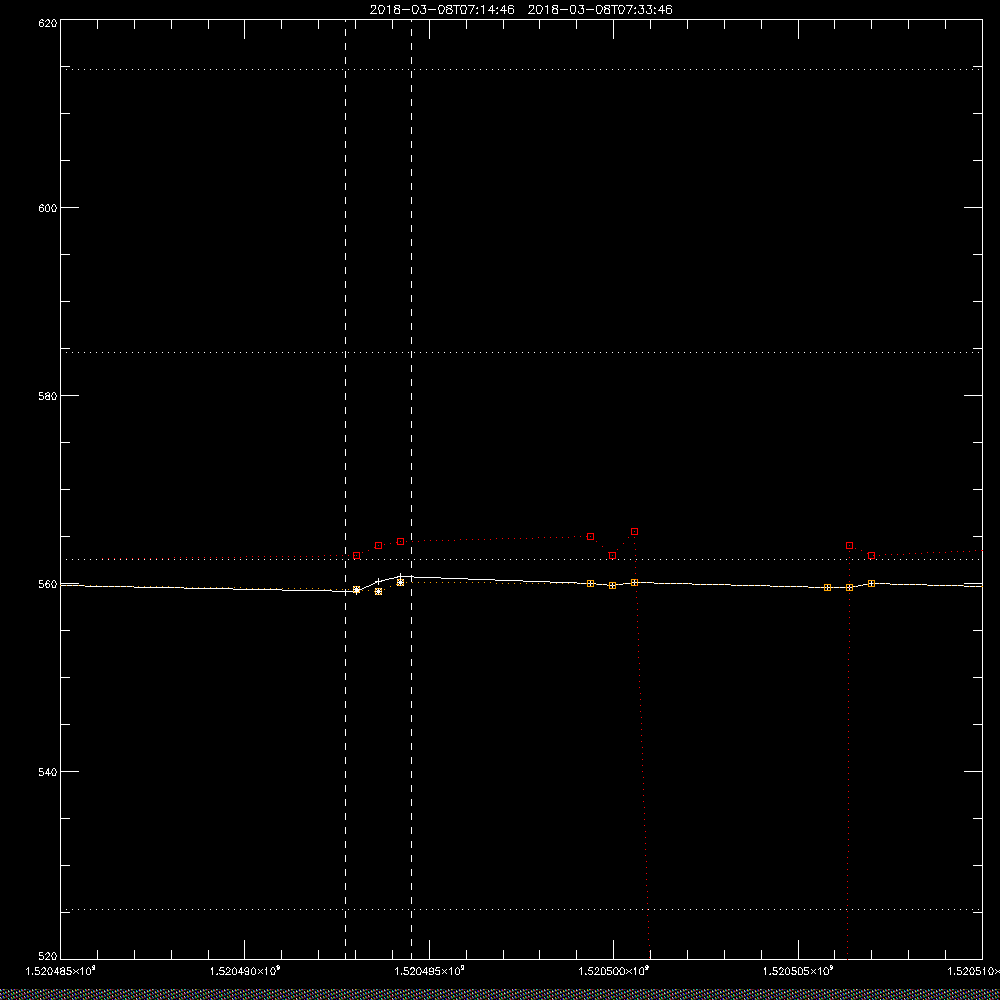Select the 520 y-axis label

[48, 955]
